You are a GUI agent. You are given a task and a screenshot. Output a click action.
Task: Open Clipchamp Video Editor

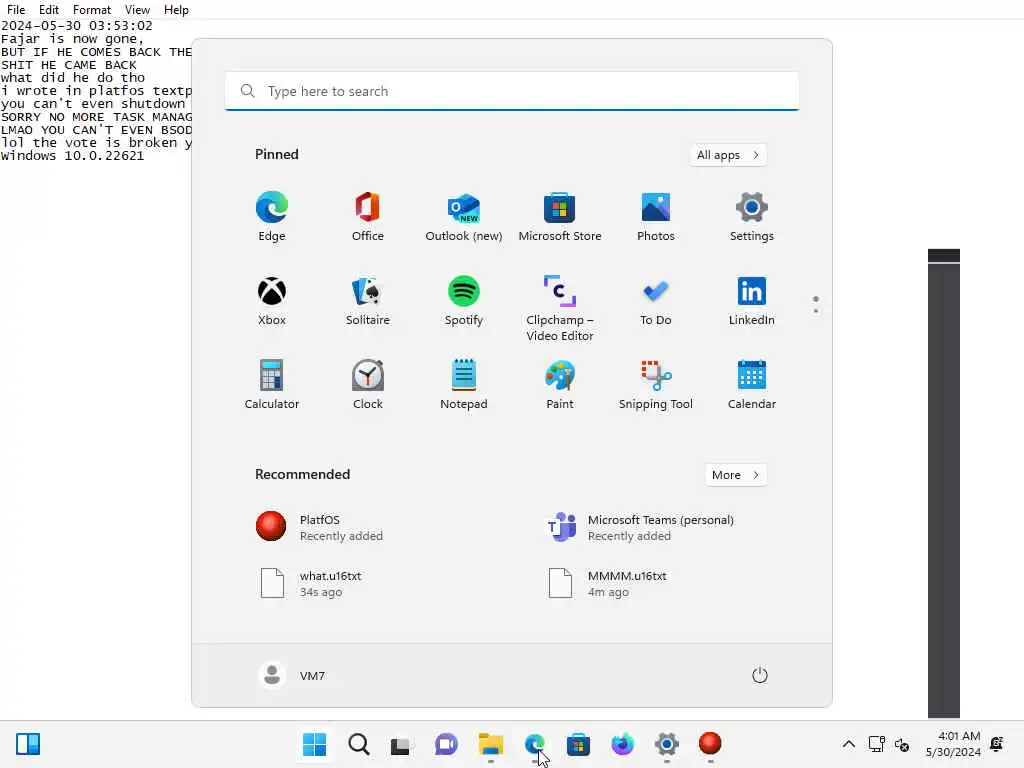coord(560,308)
